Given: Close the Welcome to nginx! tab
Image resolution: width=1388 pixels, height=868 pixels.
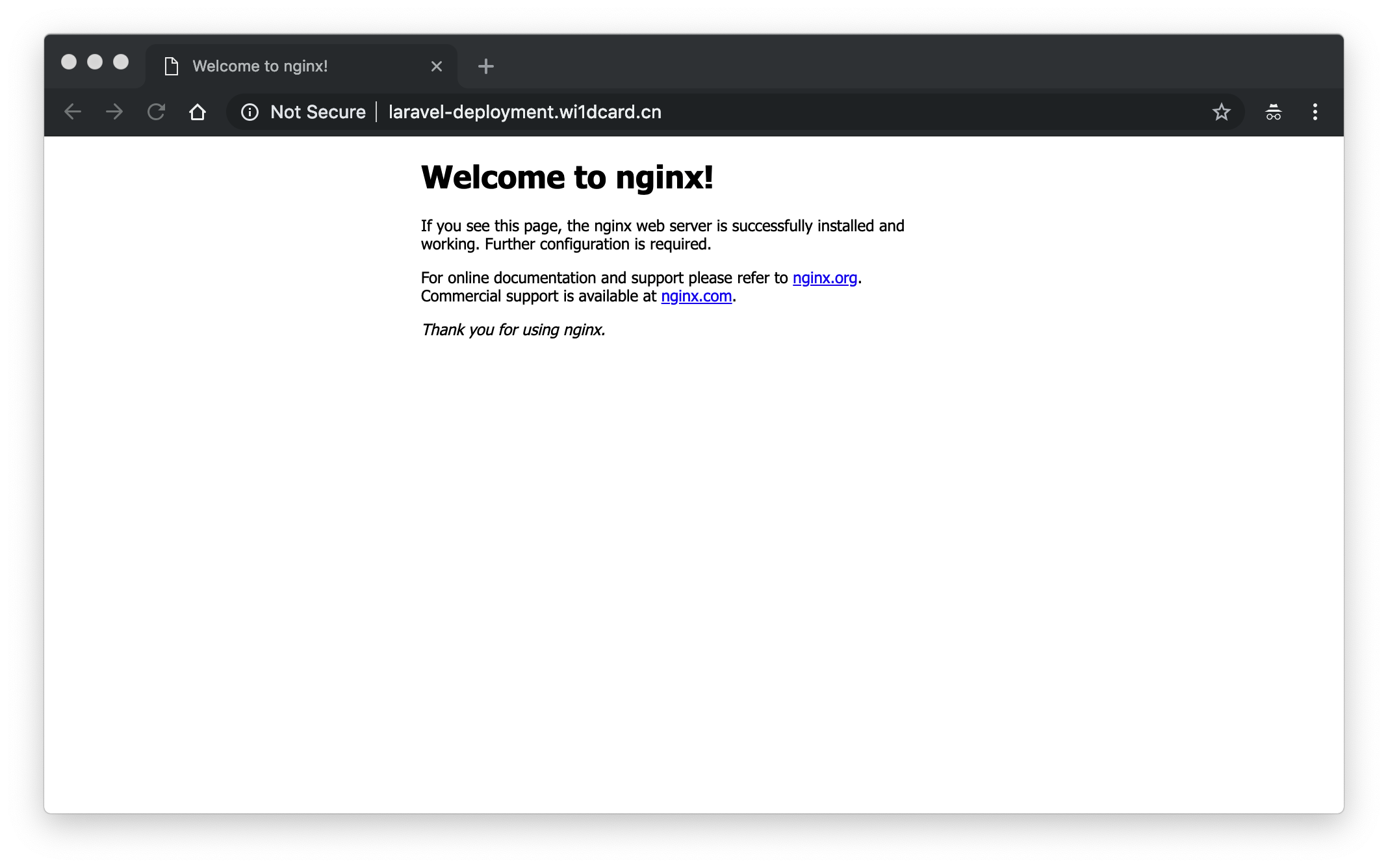Looking at the screenshot, I should coord(437,66).
